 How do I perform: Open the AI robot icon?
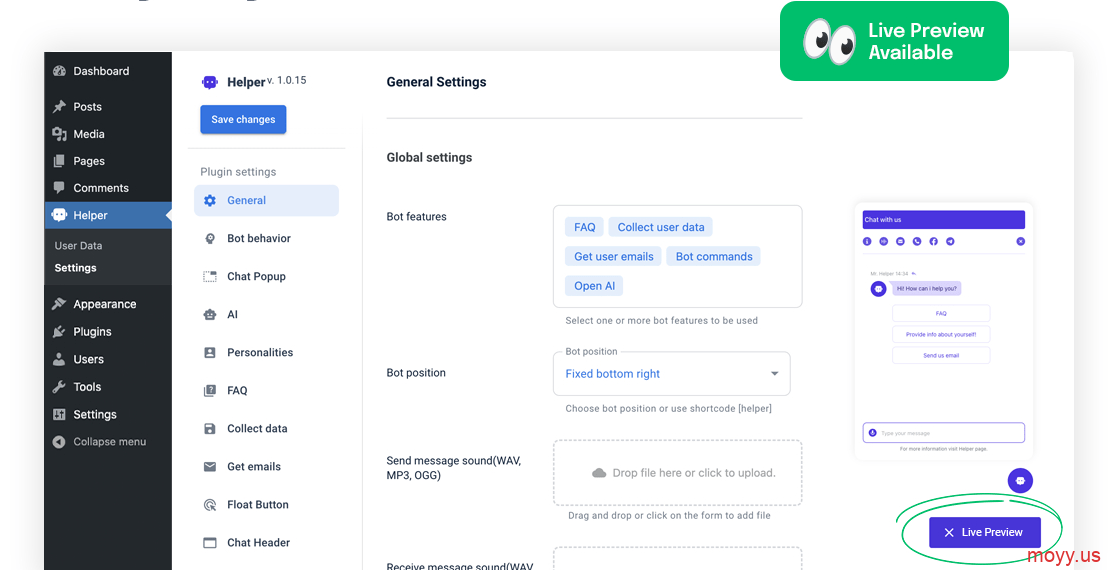(x=210, y=314)
